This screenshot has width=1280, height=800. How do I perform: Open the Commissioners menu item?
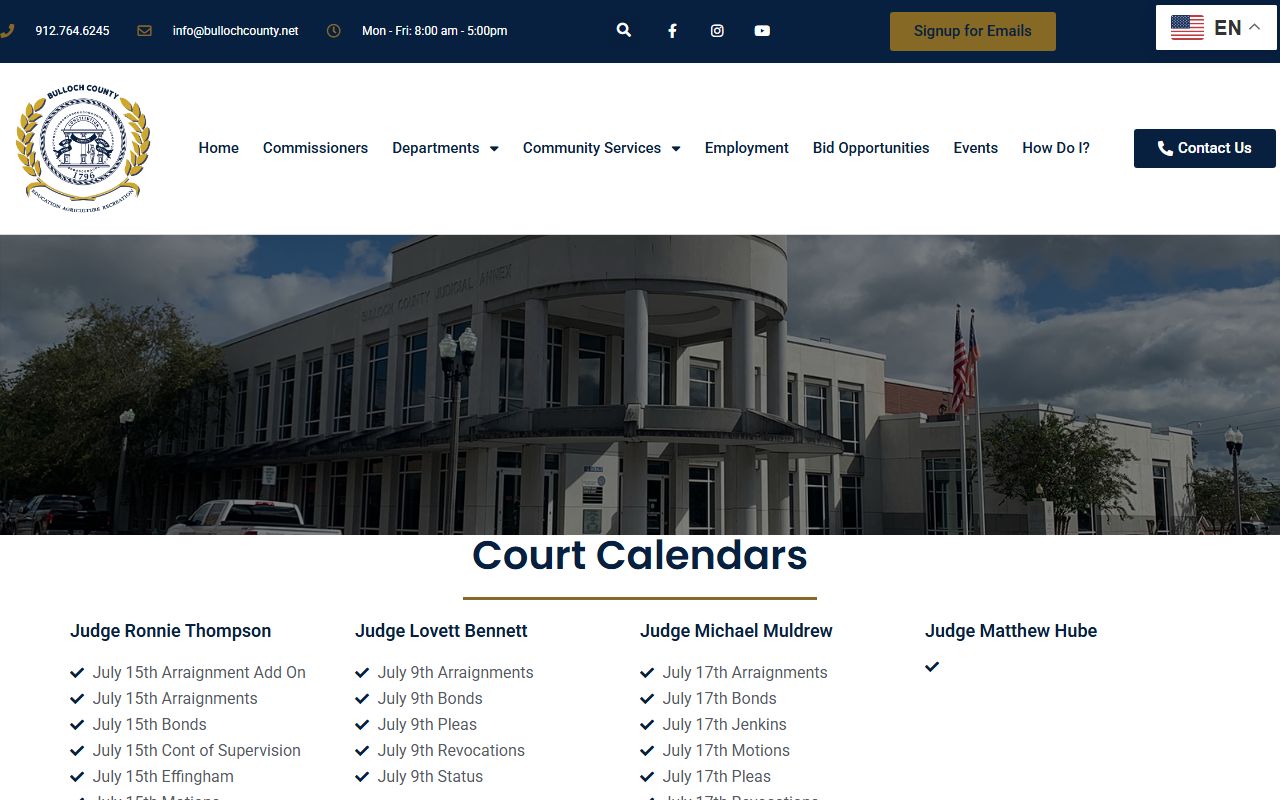315,148
